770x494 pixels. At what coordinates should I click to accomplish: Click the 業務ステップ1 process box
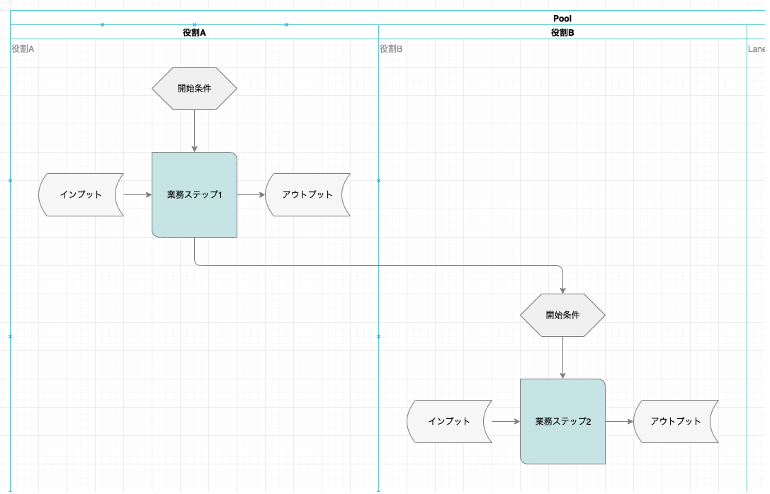[194, 195]
